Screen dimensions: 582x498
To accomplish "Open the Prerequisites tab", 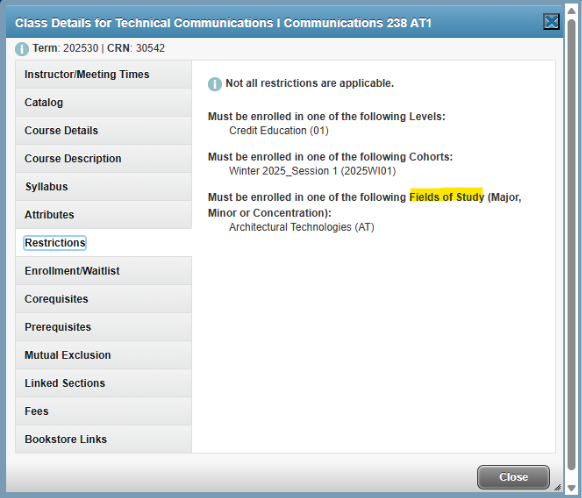I will pos(104,327).
